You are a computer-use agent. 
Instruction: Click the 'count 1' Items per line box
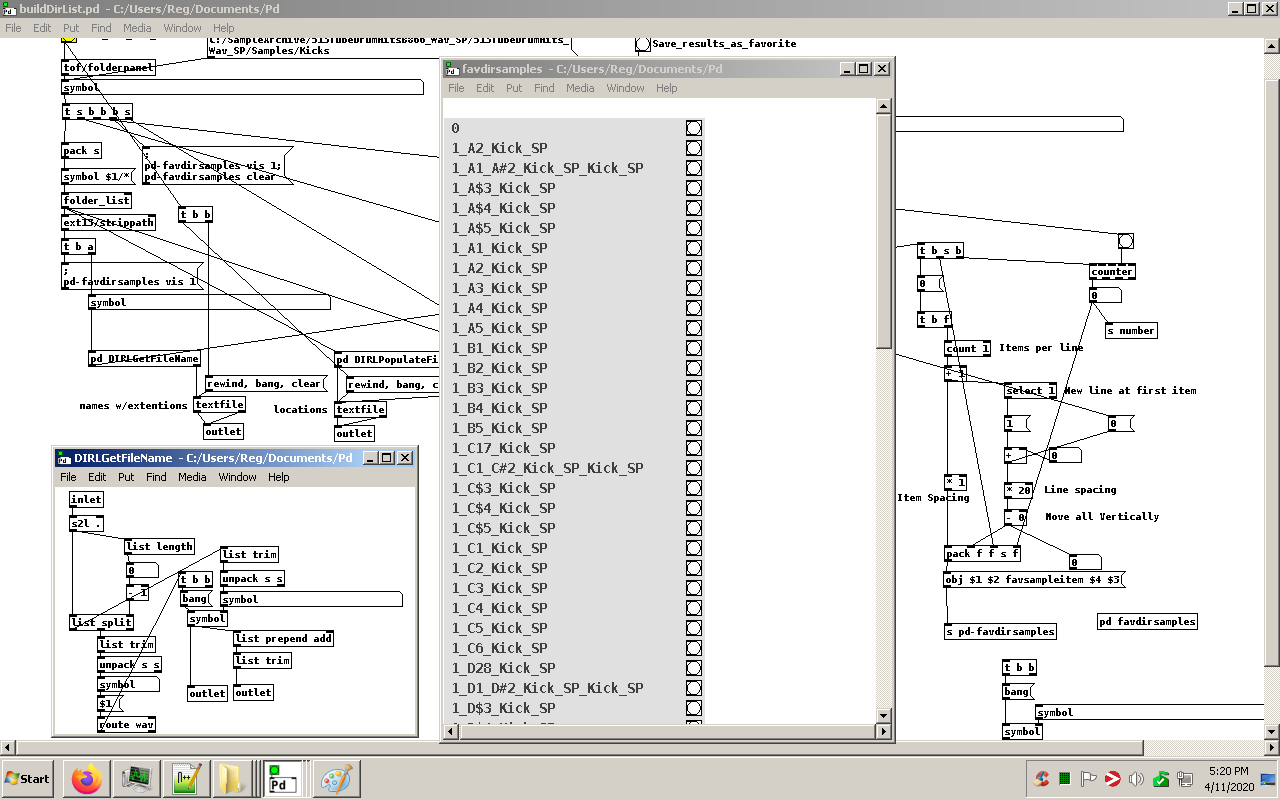point(967,348)
